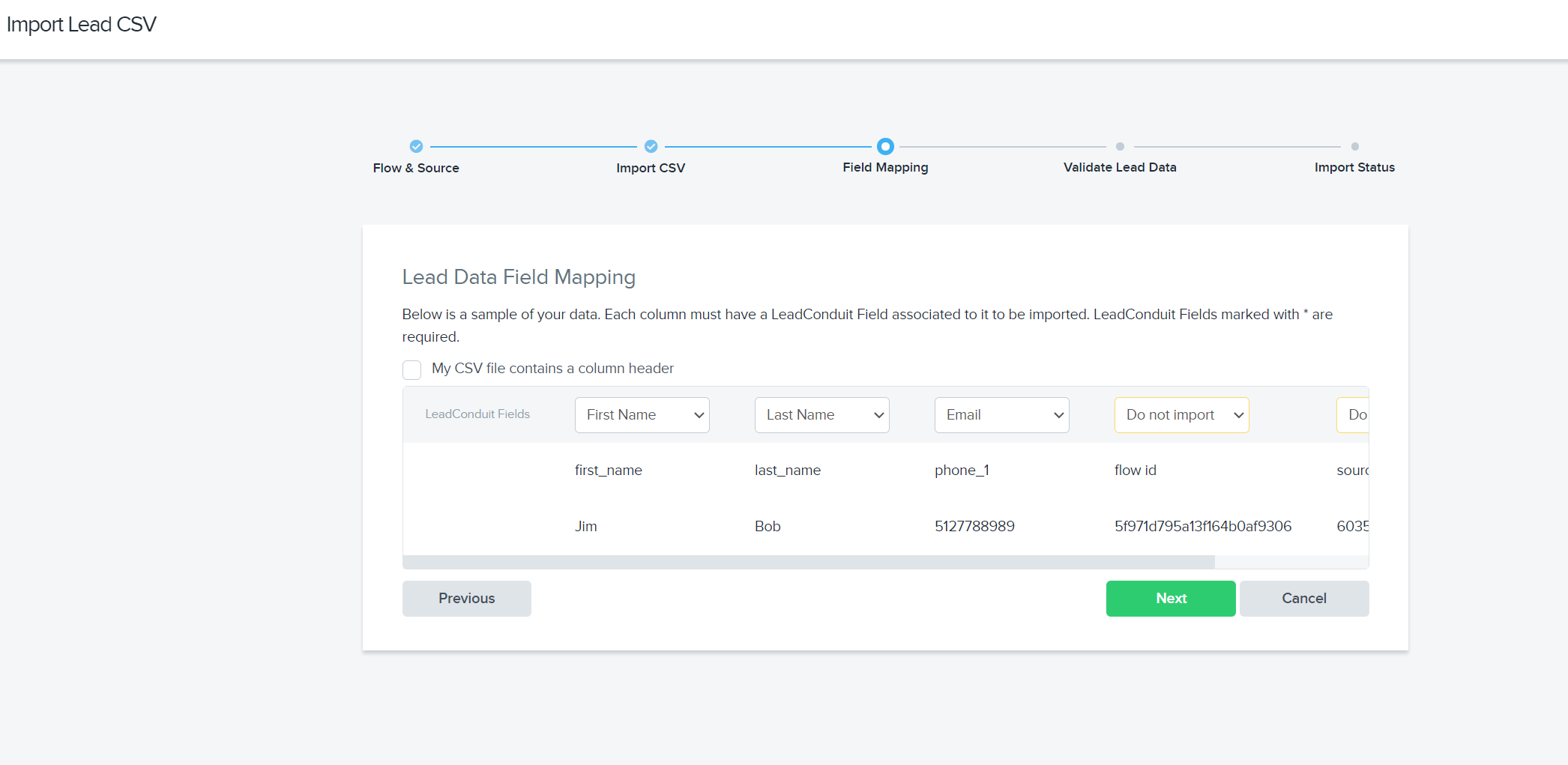This screenshot has width=1568, height=765.
Task: Select the Import CSV step label
Action: coord(651,168)
